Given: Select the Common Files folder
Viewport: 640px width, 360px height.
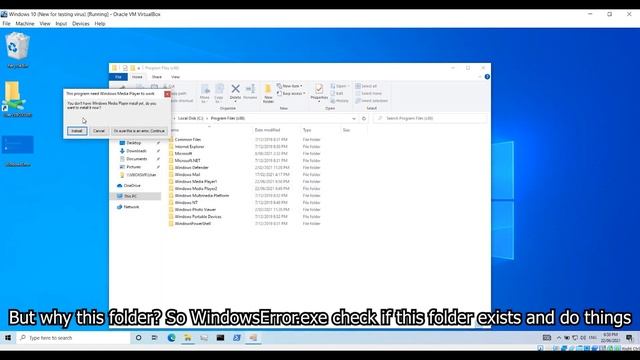Looking at the screenshot, I should pyautogui.click(x=188, y=140).
